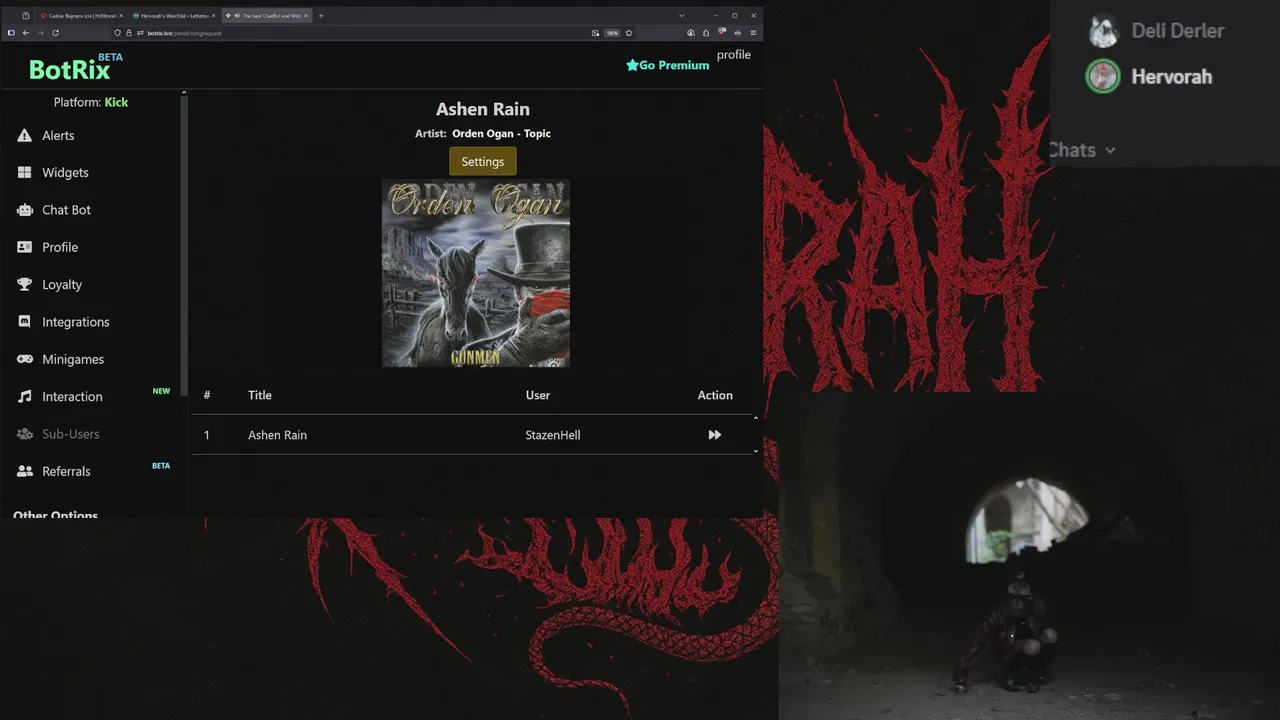Click the Chat Bot robot icon
Viewport: 1280px width, 720px height.
(25, 210)
